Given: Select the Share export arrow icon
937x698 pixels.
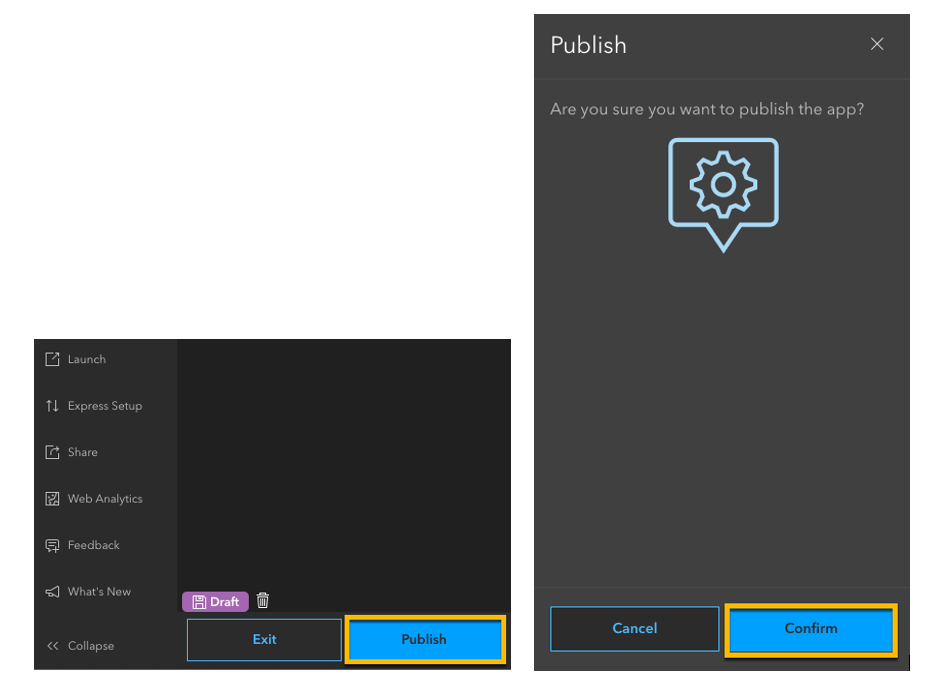Looking at the screenshot, I should (x=51, y=452).
